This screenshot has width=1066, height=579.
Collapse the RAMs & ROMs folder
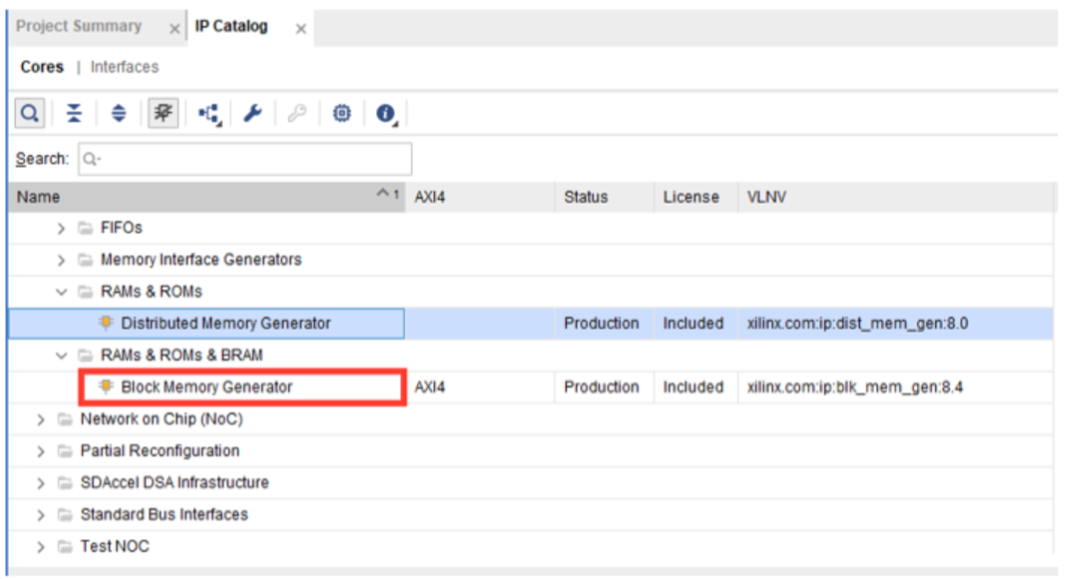coord(62,292)
